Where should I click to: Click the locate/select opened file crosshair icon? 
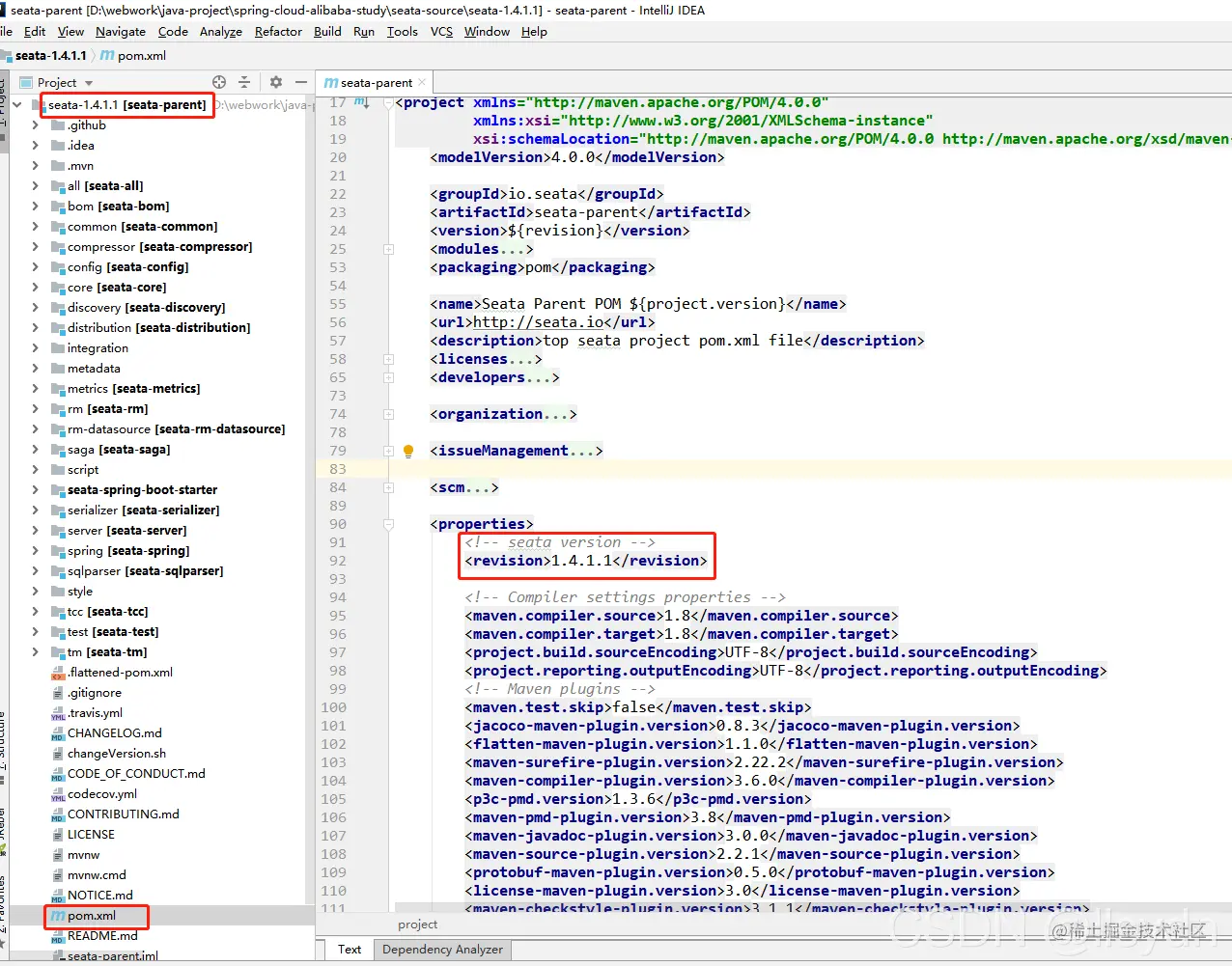pyautogui.click(x=219, y=82)
